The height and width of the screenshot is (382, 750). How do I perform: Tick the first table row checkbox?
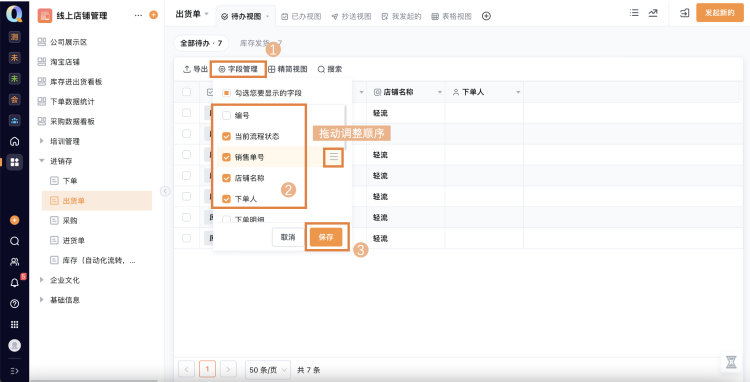[186, 113]
